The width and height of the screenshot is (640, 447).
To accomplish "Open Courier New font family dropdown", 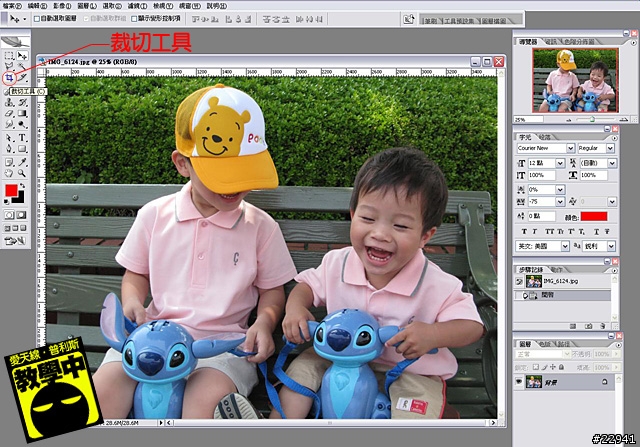I will tap(570, 148).
